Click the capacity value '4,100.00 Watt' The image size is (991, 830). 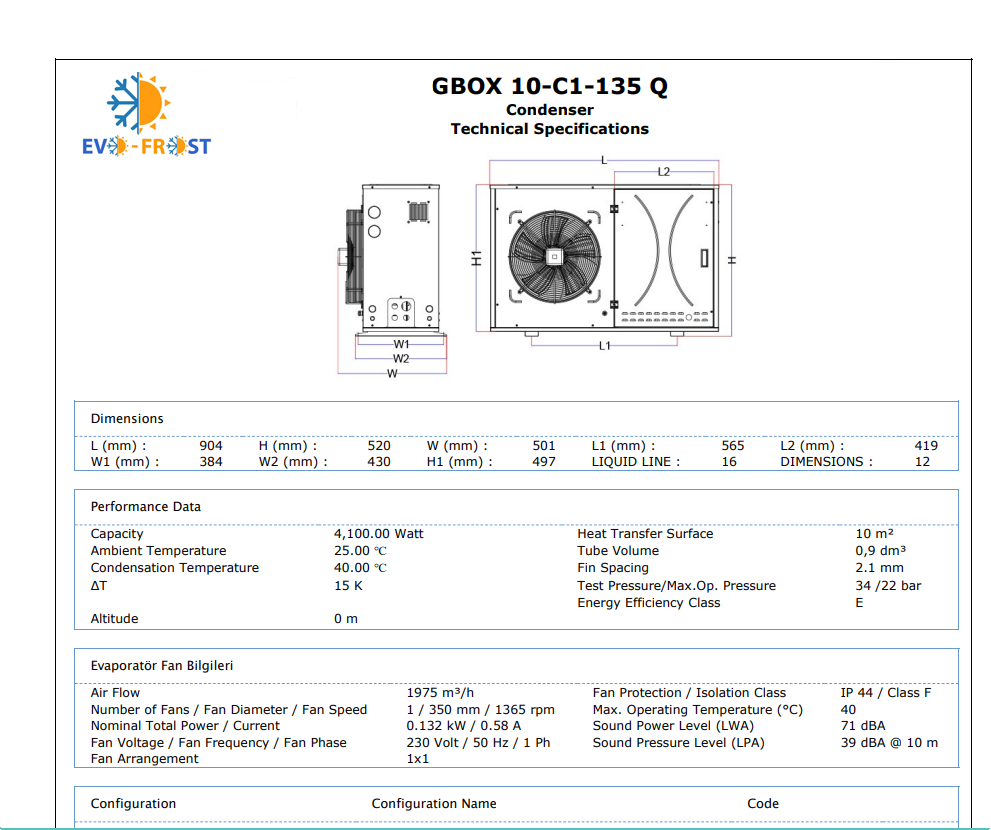[379, 534]
